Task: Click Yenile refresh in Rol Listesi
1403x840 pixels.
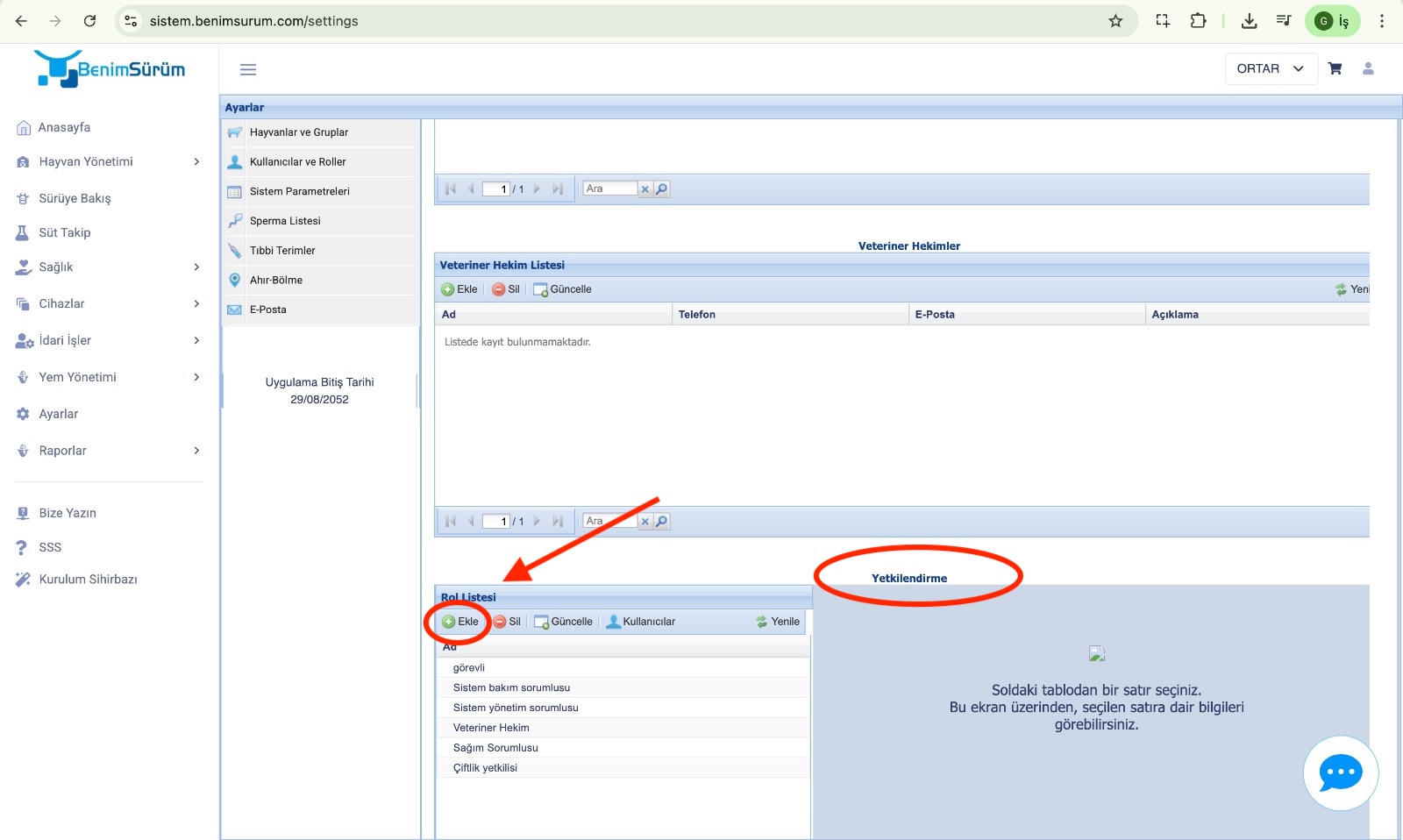Action: point(778,622)
